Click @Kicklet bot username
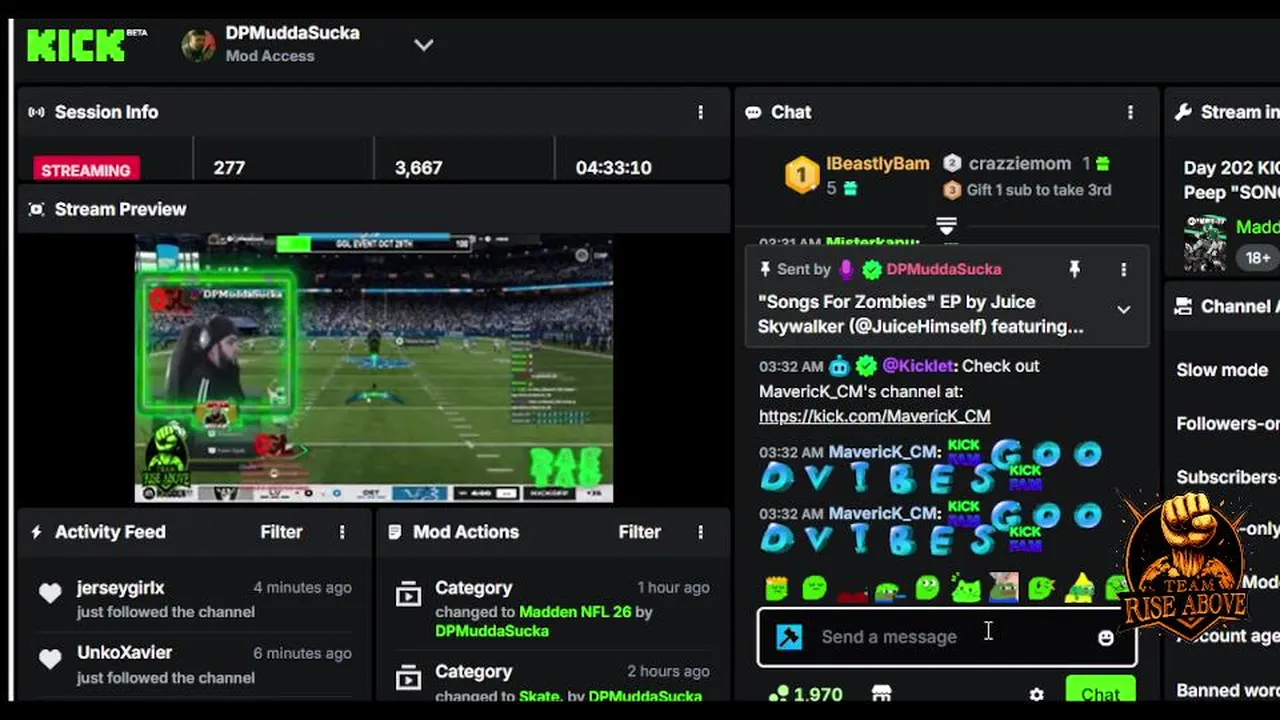Viewport: 1280px width, 720px height. (x=919, y=366)
